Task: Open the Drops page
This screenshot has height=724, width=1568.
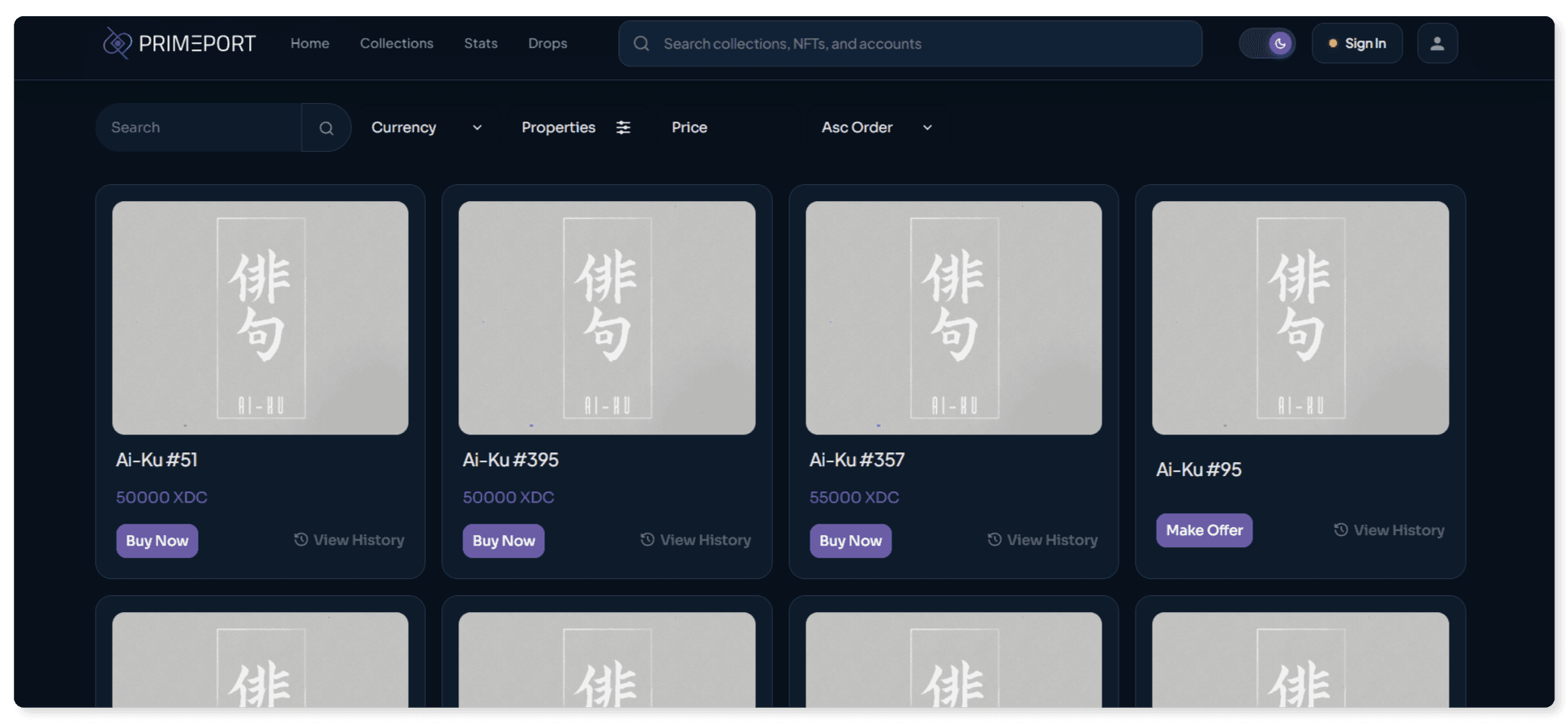Action: [548, 44]
